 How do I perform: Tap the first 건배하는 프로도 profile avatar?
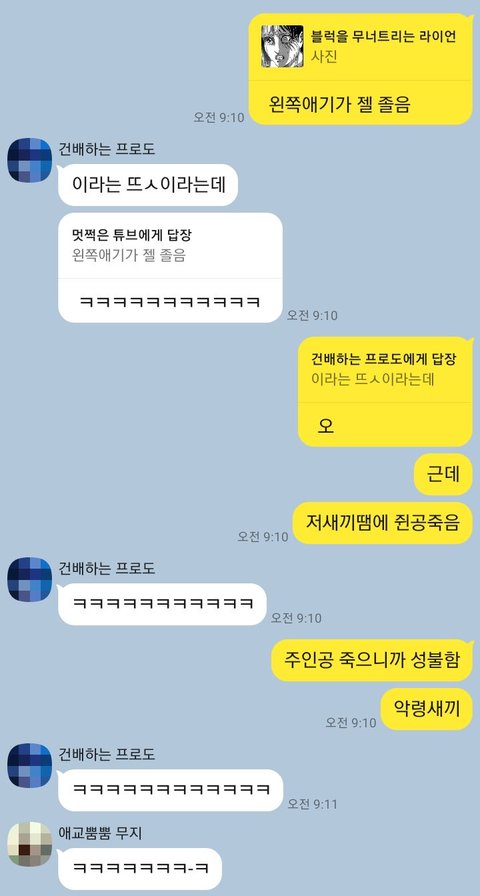point(30,160)
